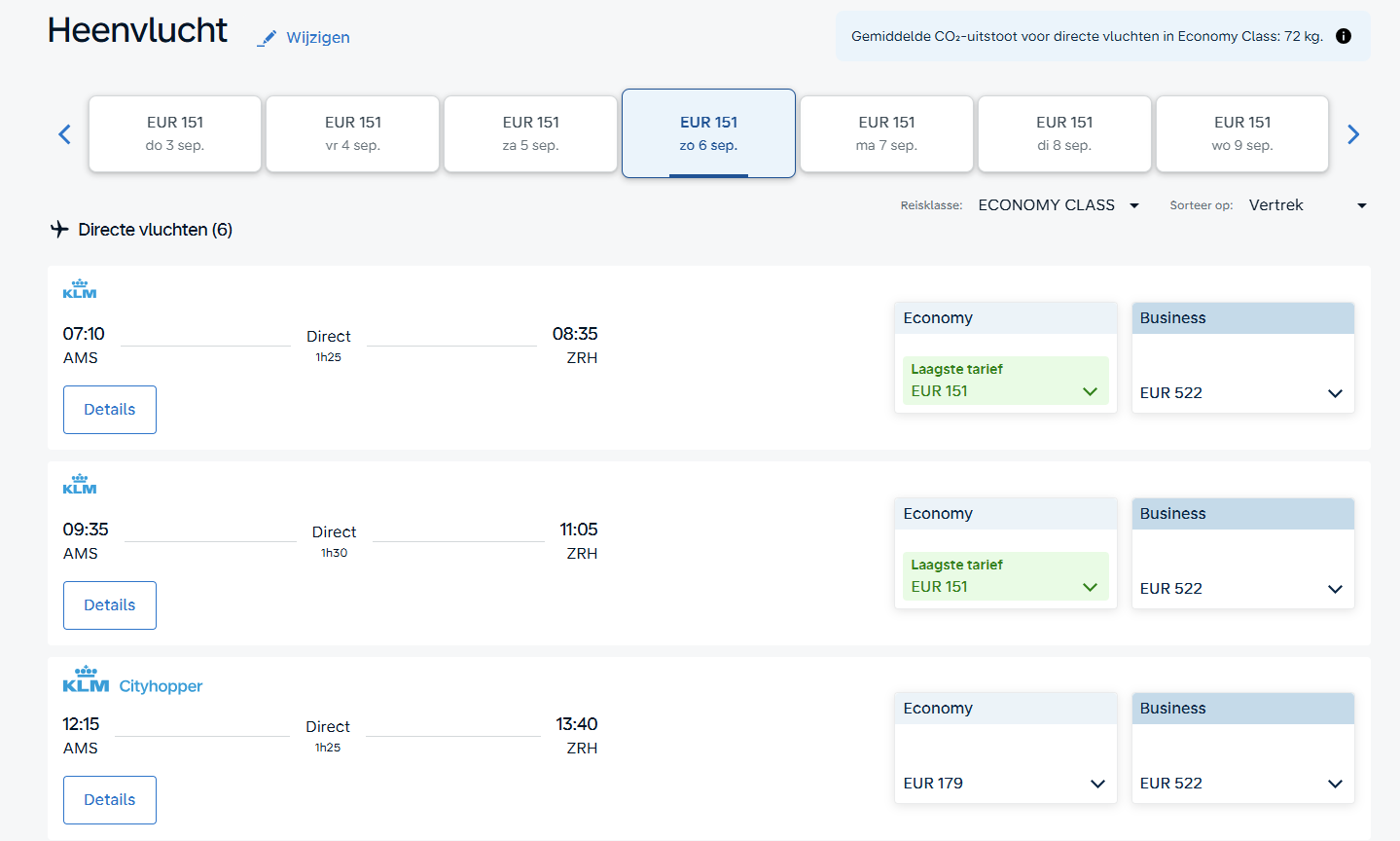Go to earlier dates with left arrow
Viewport: 1400px width, 841px height.
coord(65,134)
